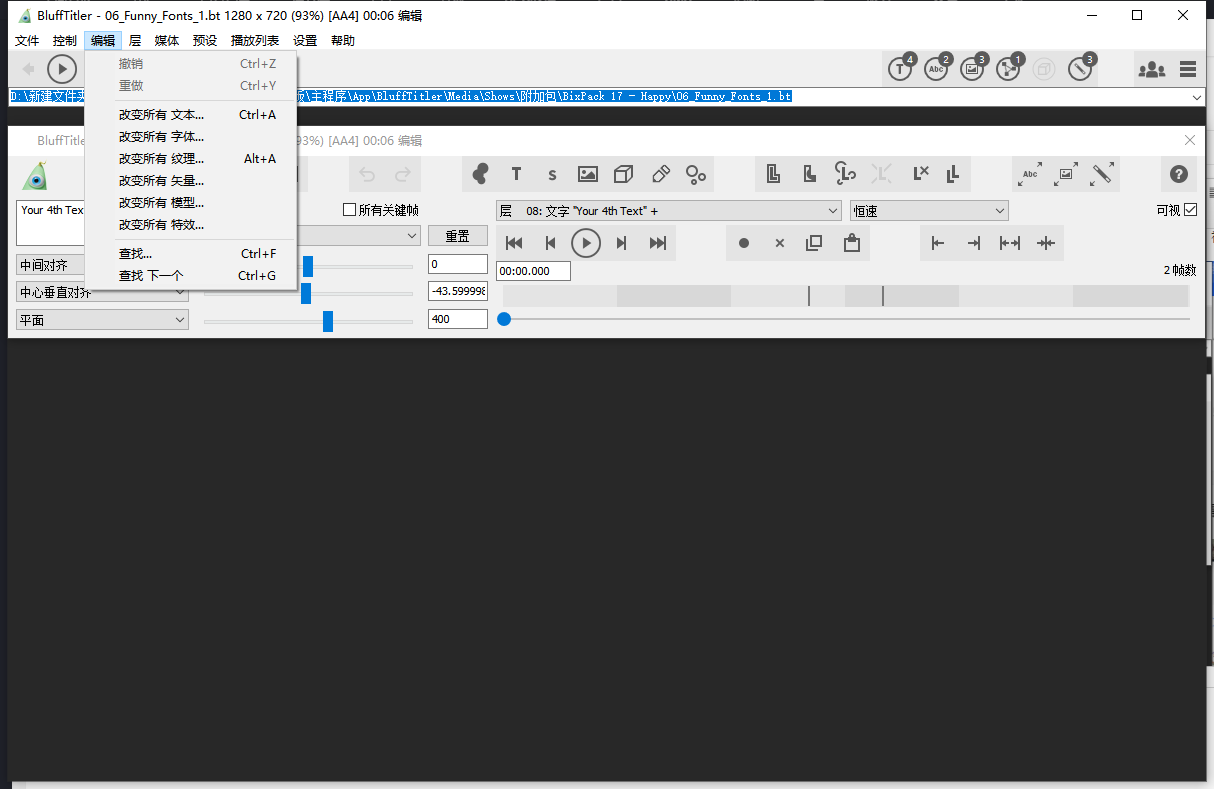Click the particle circles layer icon
1214x789 pixels.
point(696,174)
